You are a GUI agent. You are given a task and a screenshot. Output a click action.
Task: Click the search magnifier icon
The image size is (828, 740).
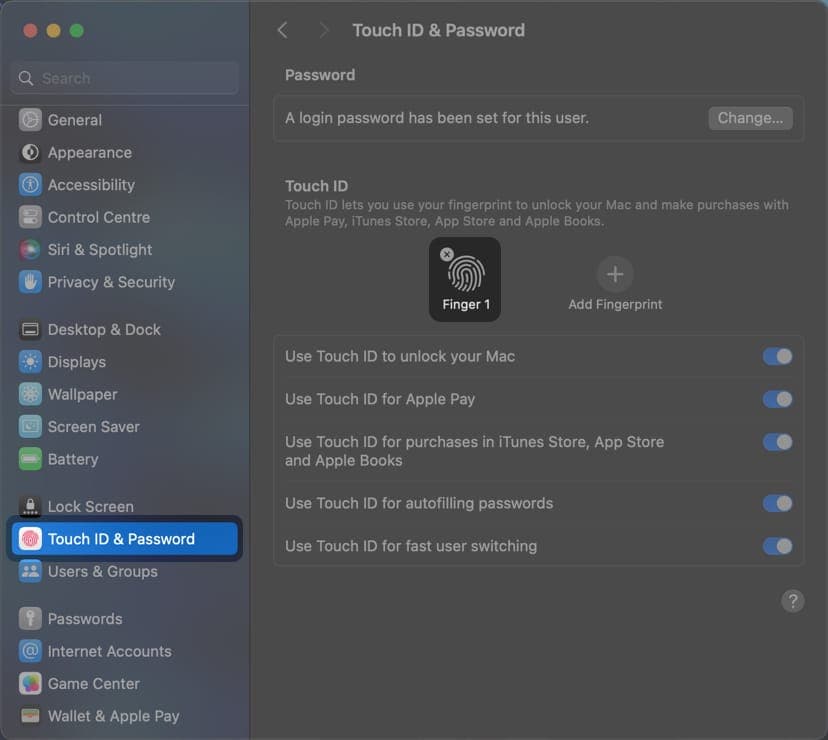(x=26, y=78)
